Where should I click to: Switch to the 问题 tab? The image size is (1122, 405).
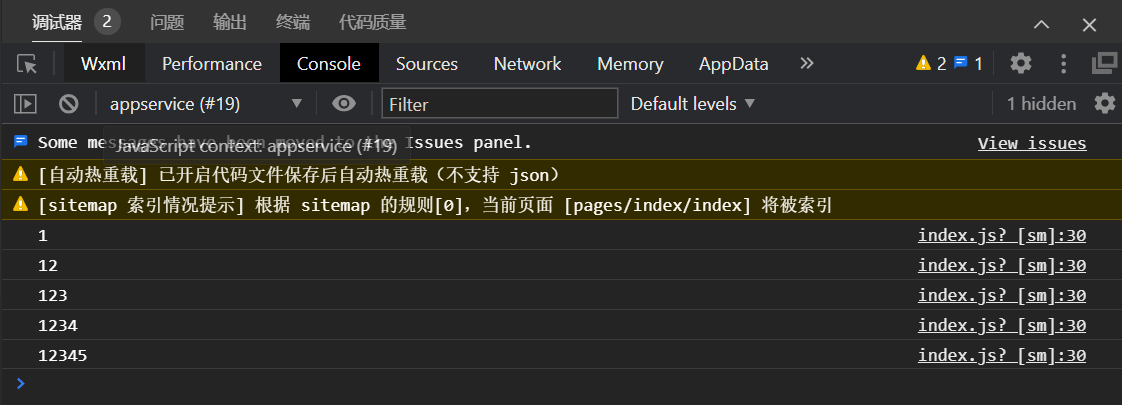pyautogui.click(x=167, y=23)
